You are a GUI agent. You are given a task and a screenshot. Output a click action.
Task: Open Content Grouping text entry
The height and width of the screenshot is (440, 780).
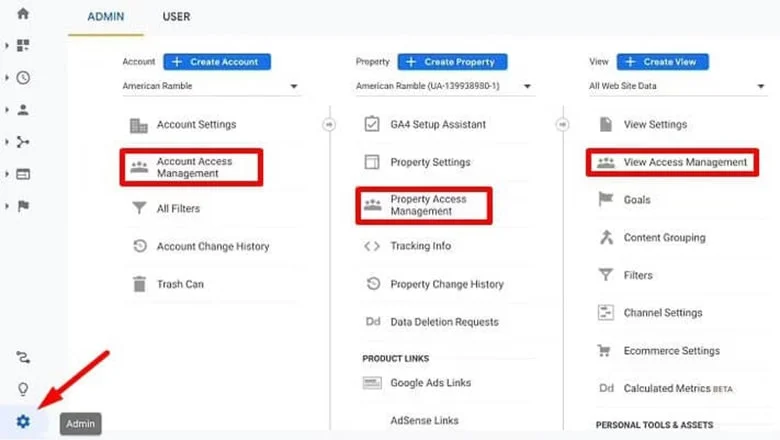pos(665,237)
